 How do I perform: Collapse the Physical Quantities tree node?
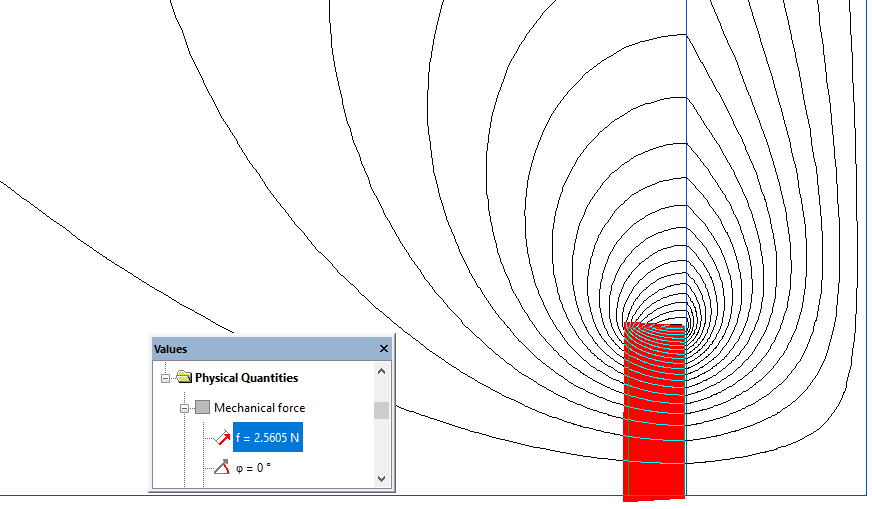click(165, 378)
